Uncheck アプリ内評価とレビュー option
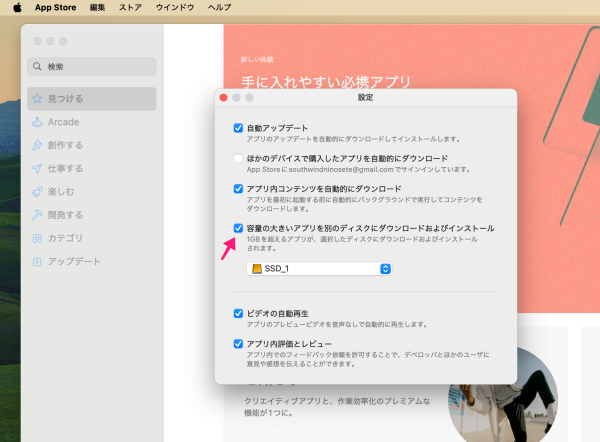The width and height of the screenshot is (600, 442). point(238,343)
